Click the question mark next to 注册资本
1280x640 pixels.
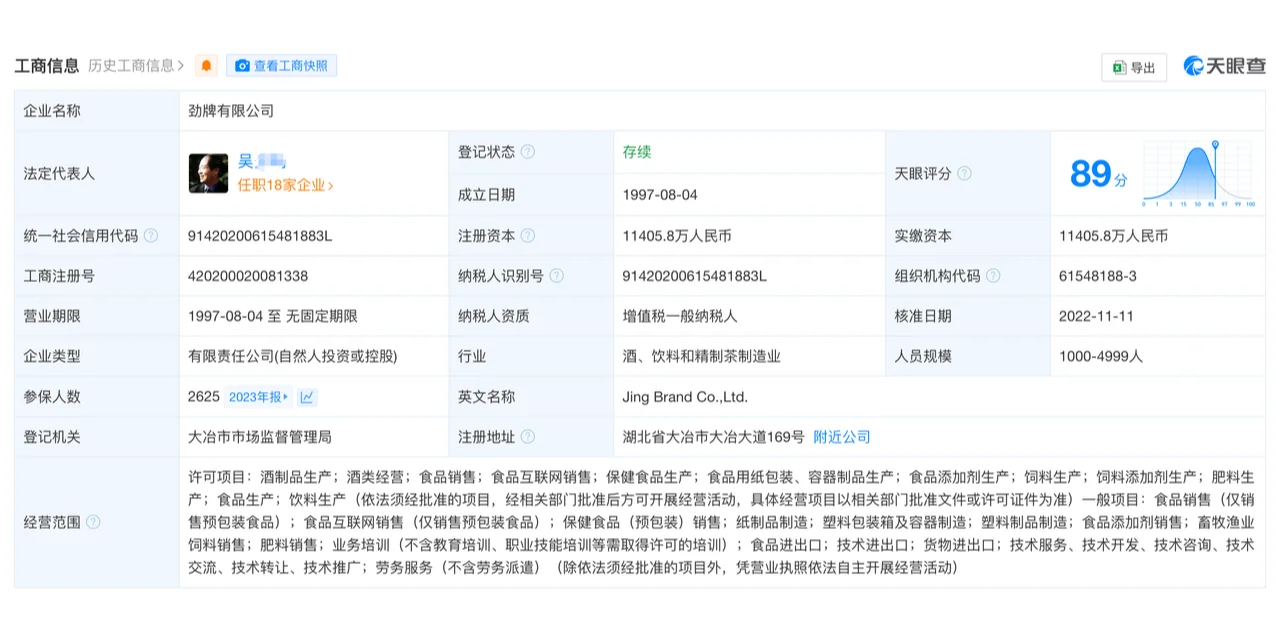pyautogui.click(x=528, y=235)
